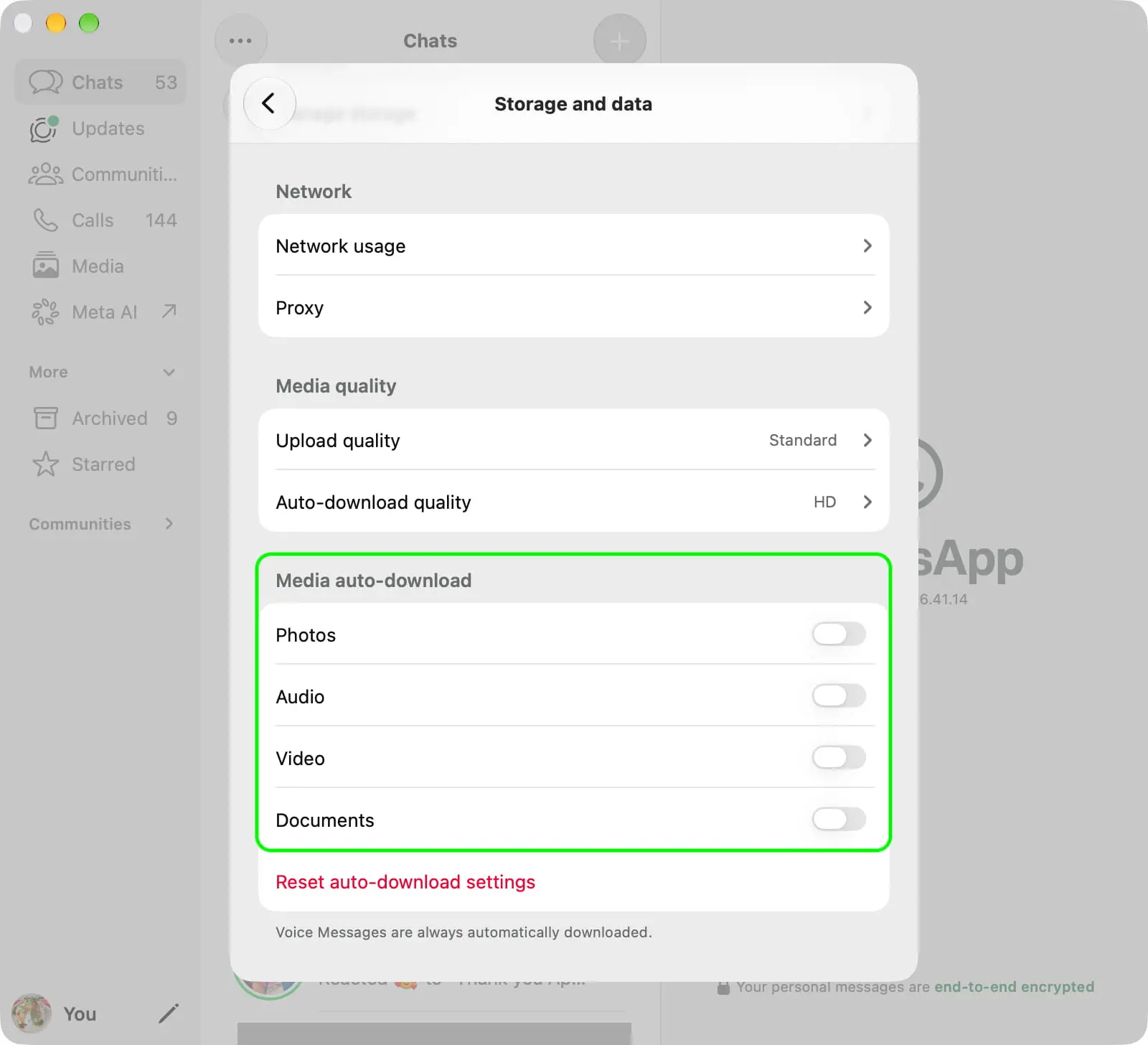Image resolution: width=1148 pixels, height=1045 pixels.
Task: Select Updates label in sidebar
Action: click(x=108, y=128)
